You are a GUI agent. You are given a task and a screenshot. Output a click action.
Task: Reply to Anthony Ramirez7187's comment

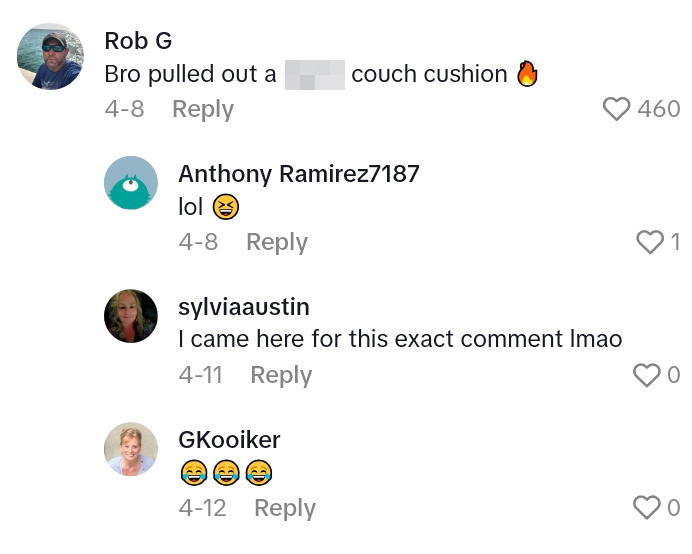[277, 242]
